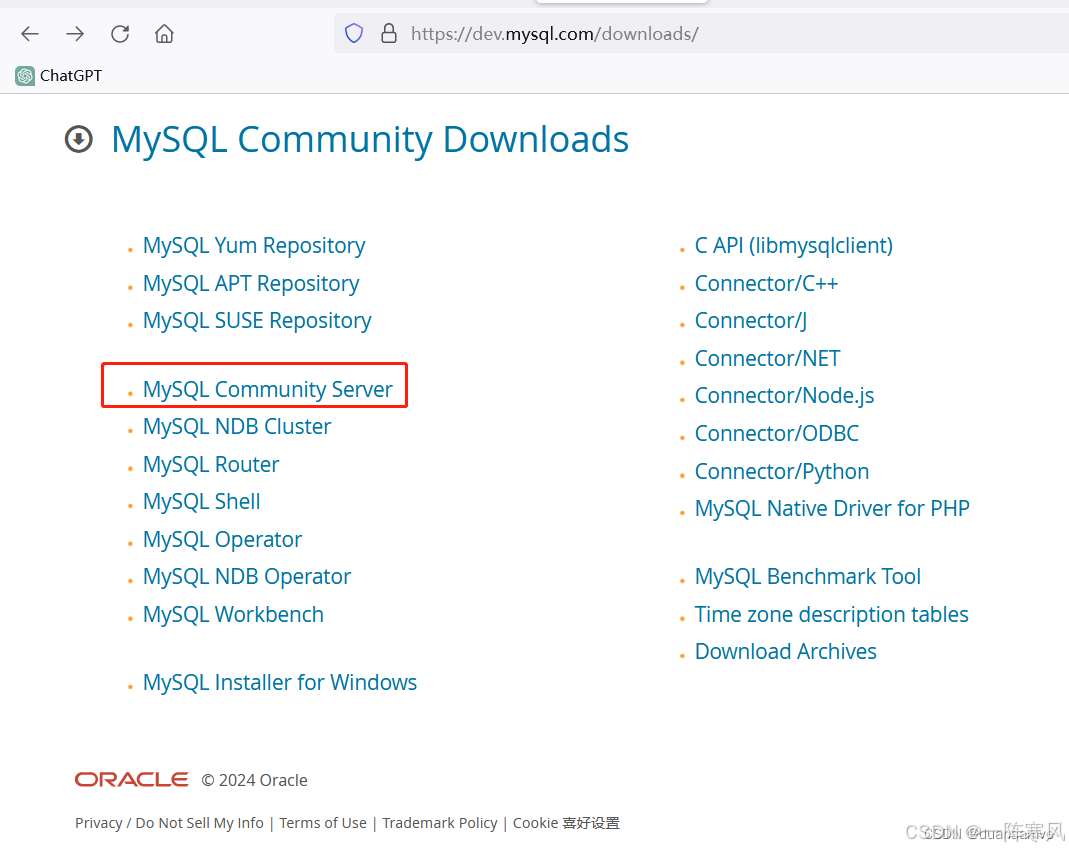Open Connector/Python downloads
The image size is (1069, 849).
coord(782,472)
